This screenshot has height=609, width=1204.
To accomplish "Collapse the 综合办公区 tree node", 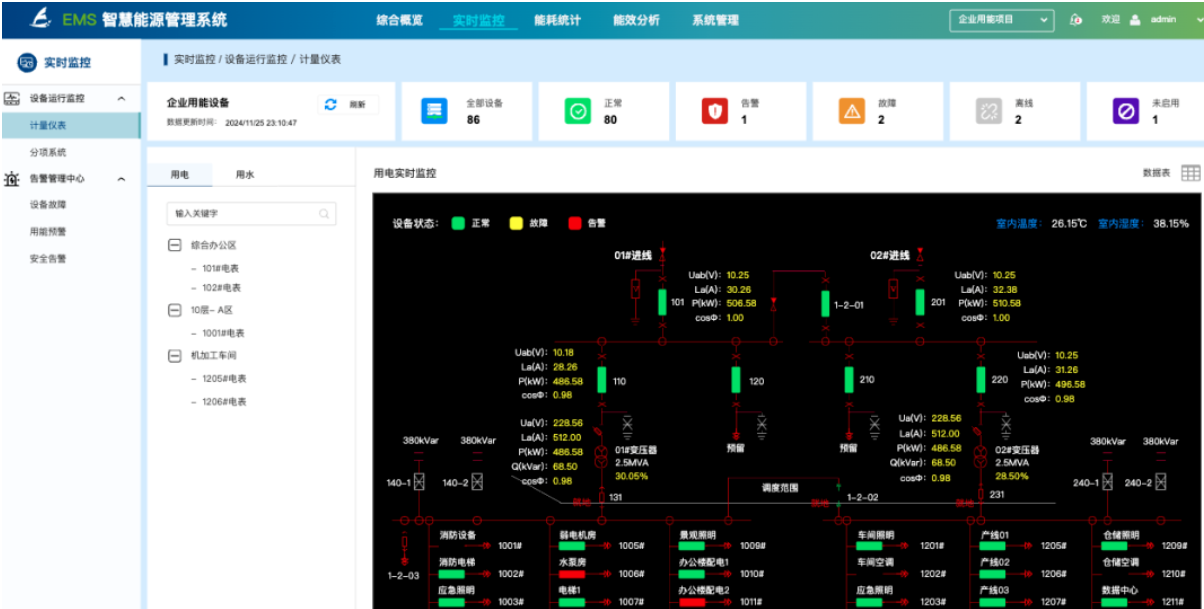I will 175,245.
